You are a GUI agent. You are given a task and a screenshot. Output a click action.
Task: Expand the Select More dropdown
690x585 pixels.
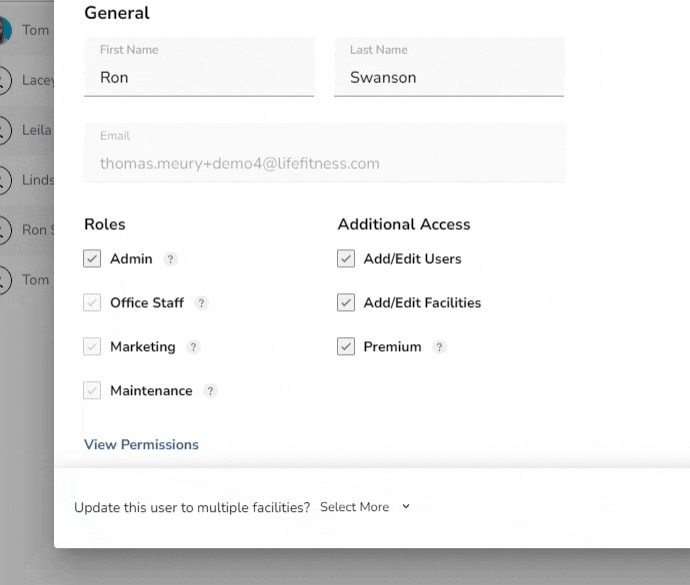click(365, 507)
